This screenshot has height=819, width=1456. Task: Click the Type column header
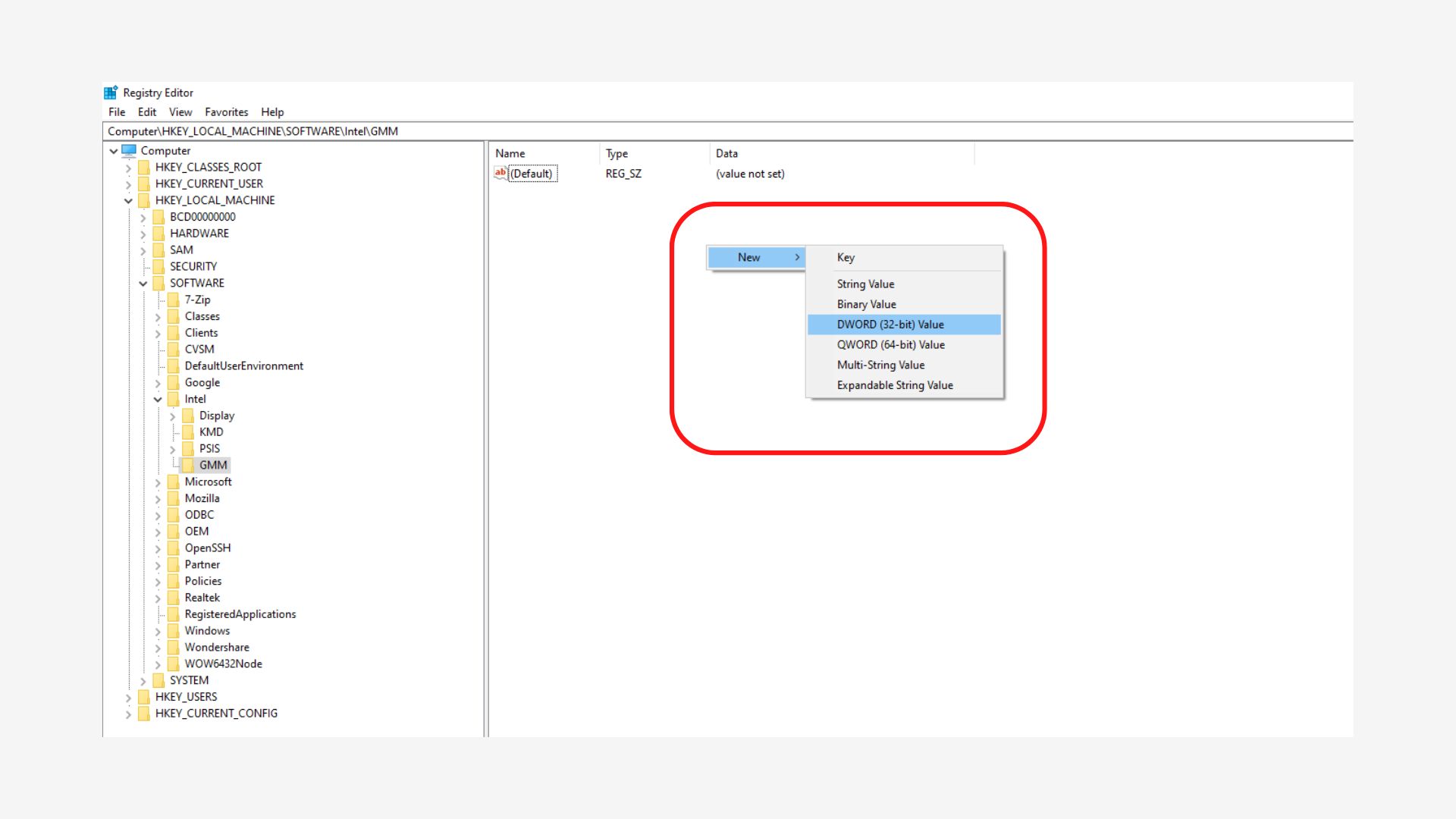[x=617, y=153]
